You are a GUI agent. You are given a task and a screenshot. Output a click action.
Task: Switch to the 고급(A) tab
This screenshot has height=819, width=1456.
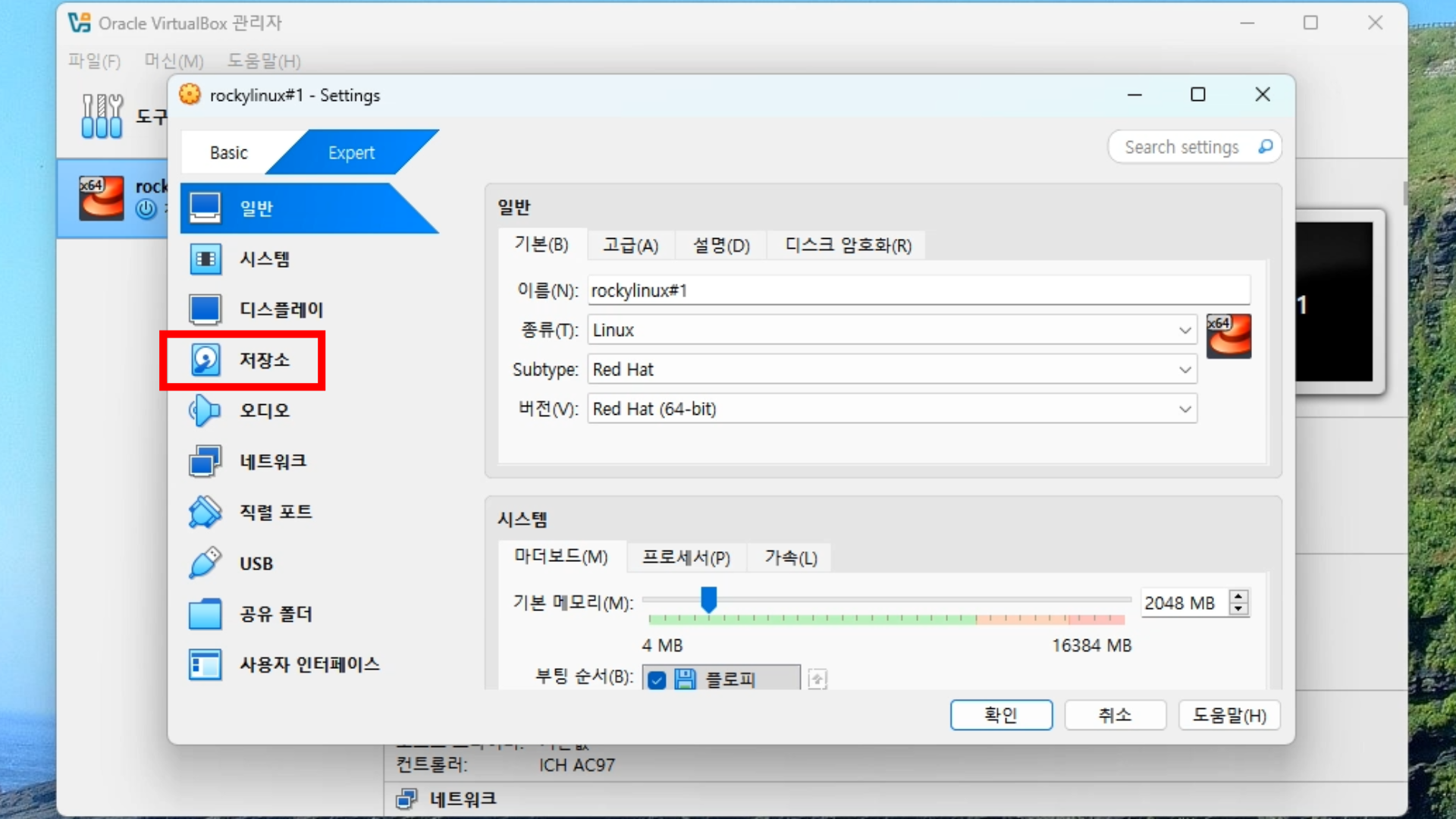tap(630, 245)
